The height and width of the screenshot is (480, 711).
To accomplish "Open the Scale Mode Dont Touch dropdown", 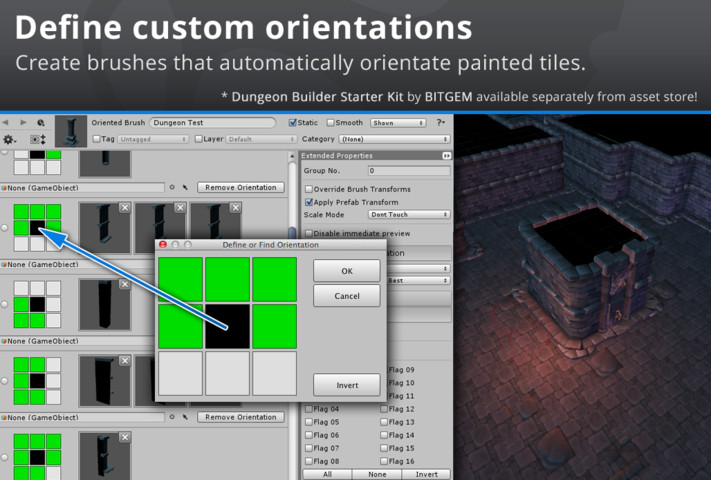I will click(x=409, y=214).
